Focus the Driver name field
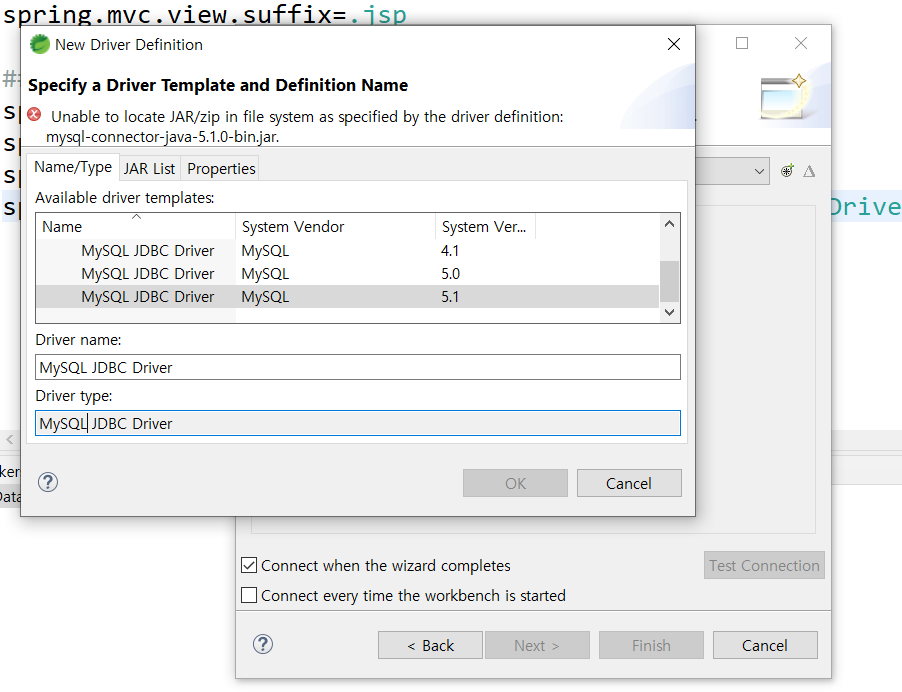The height and width of the screenshot is (692, 902). pyautogui.click(x=358, y=367)
